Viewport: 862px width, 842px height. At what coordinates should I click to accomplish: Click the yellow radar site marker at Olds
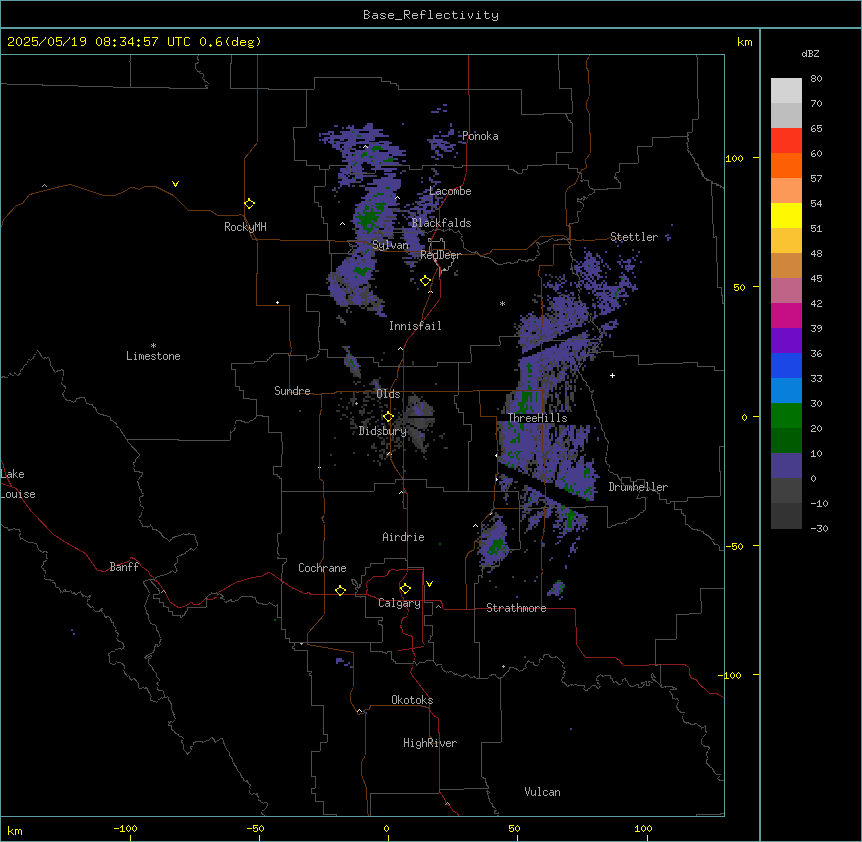(388, 417)
